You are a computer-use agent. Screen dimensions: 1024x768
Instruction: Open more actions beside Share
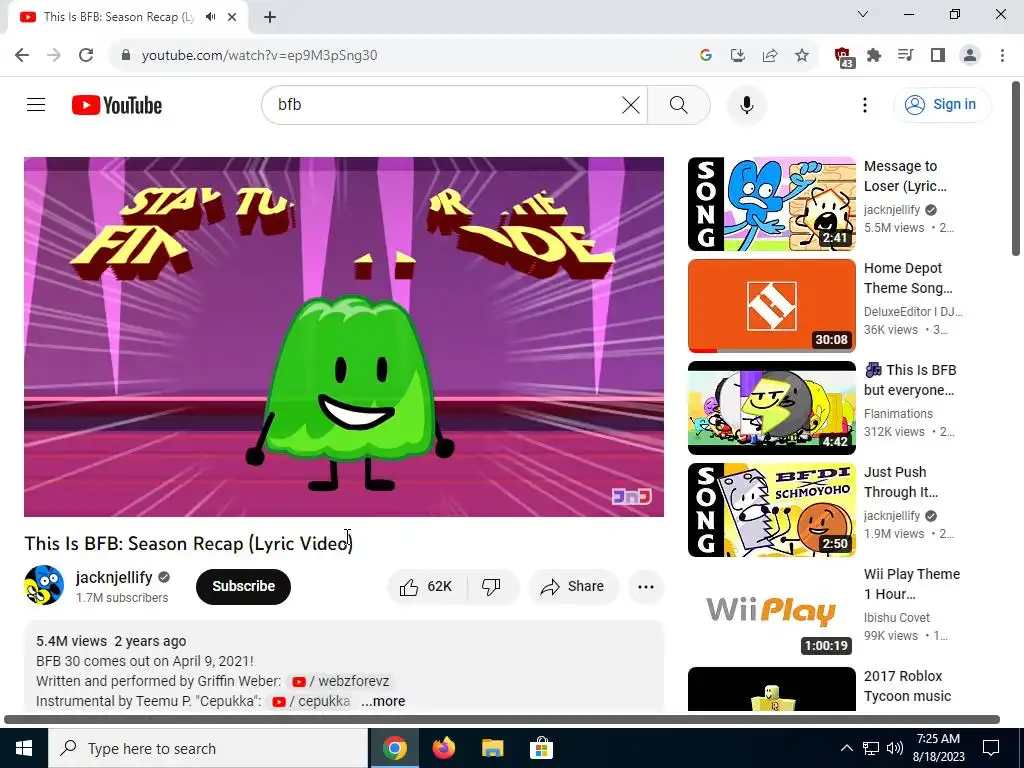(x=646, y=586)
